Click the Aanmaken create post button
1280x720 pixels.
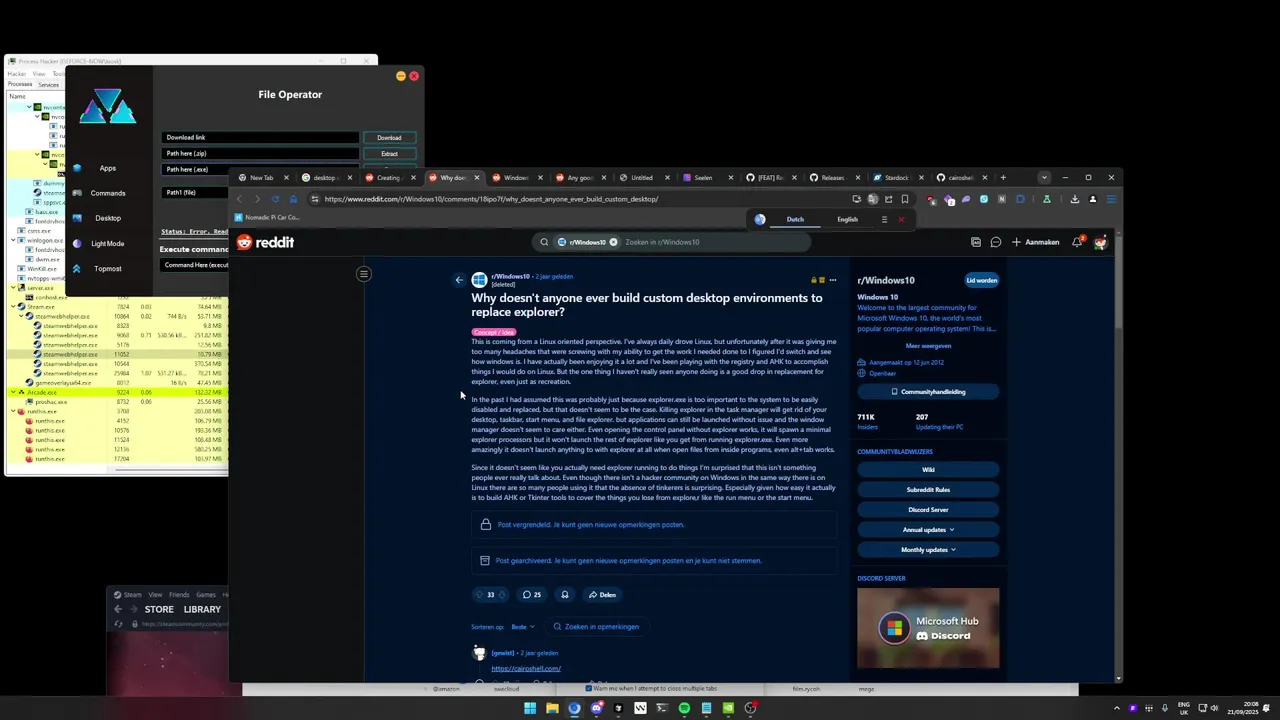[1035, 242]
